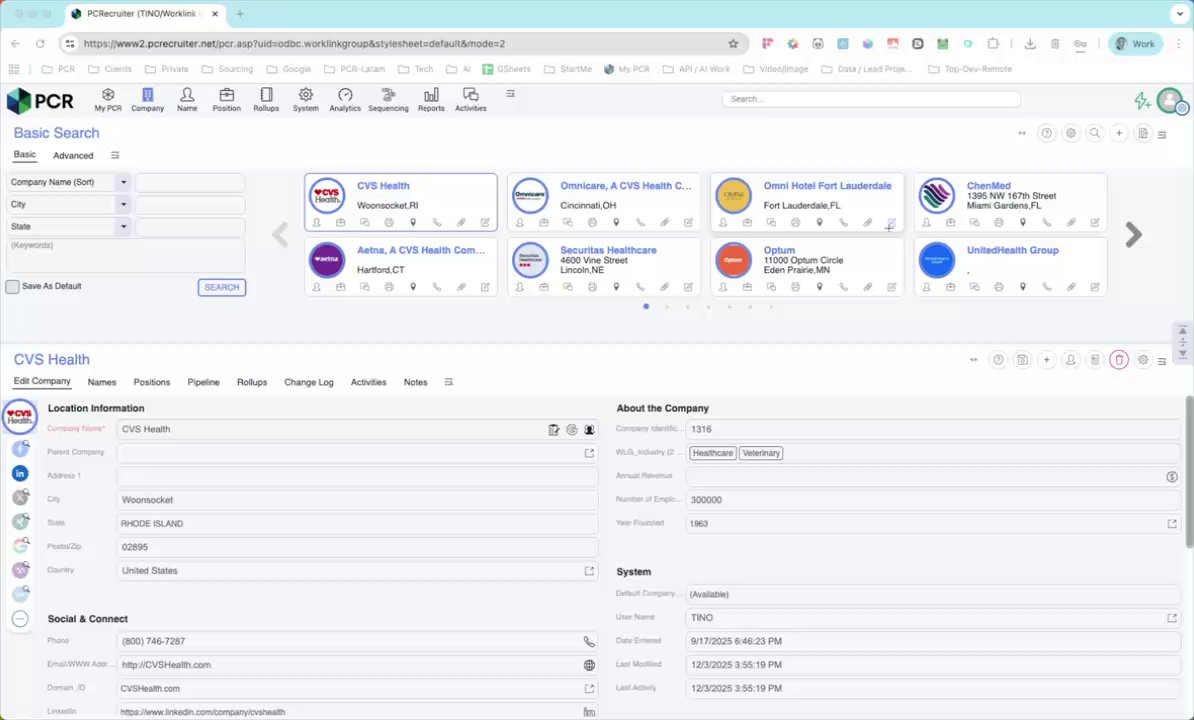Open LinkedIn icon in CVS Health sidebar
Image resolution: width=1194 pixels, height=720 pixels.
tap(20, 473)
